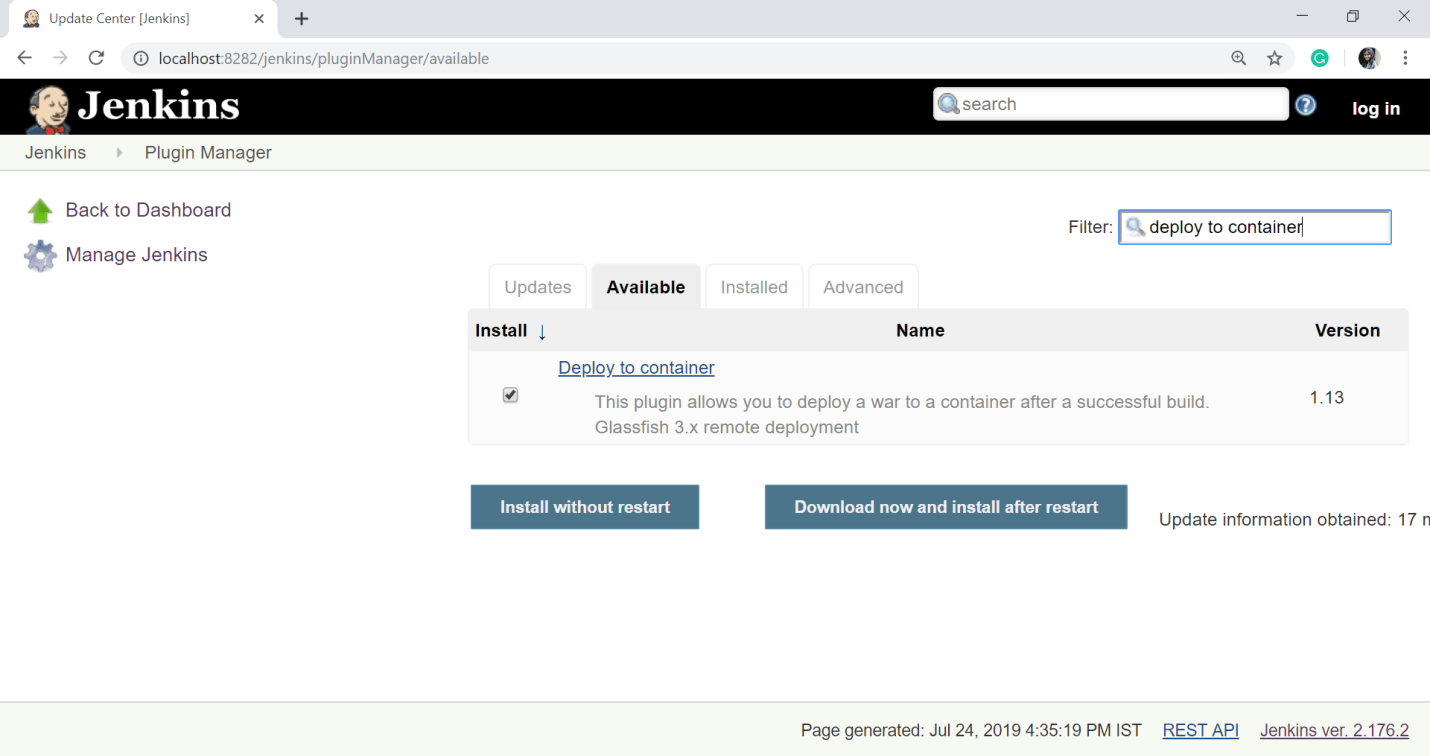Restore down the Chrome window
Screen dimensions: 1430x756
(x=1353, y=16)
